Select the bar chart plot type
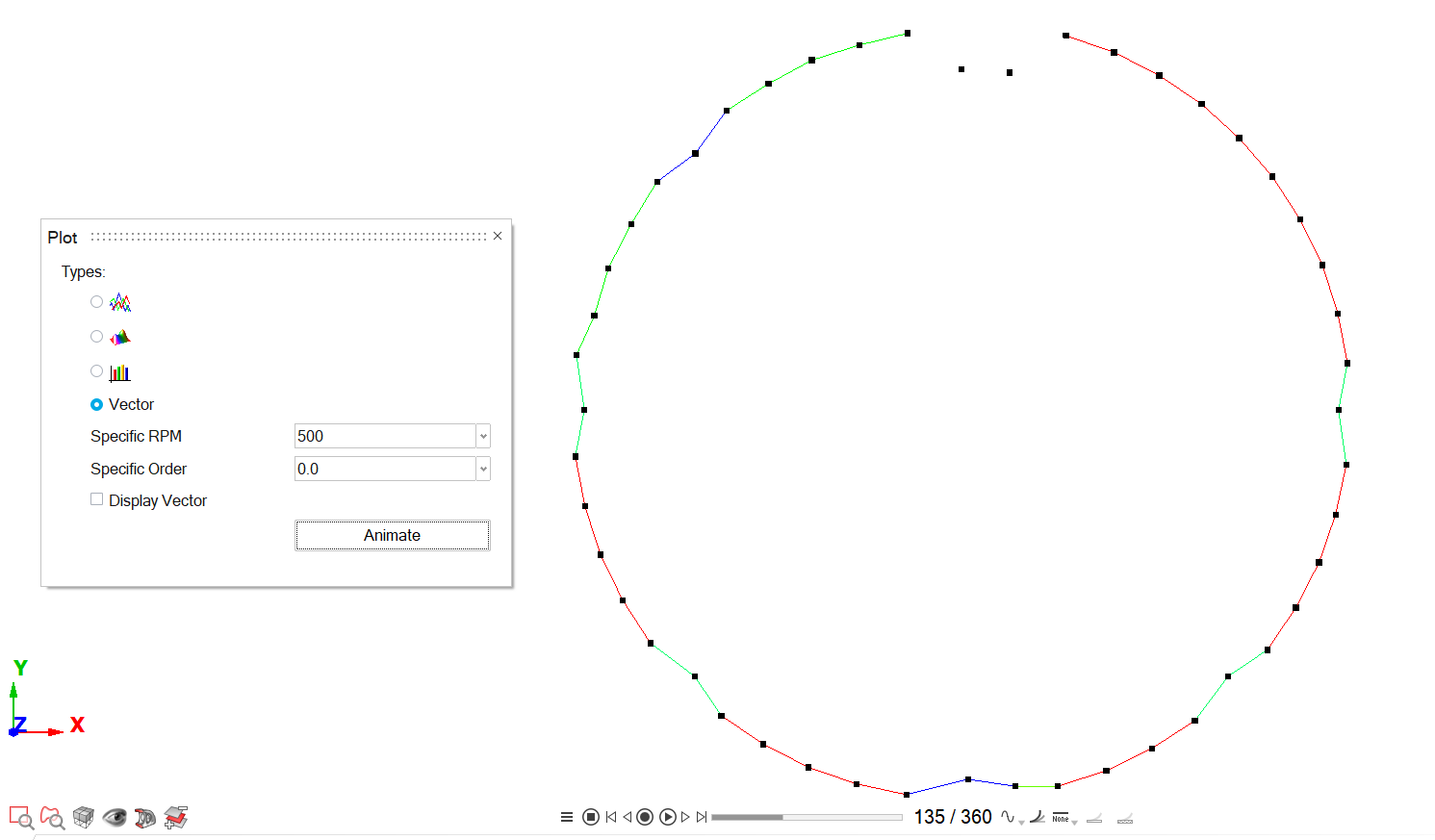The height and width of the screenshot is (840, 1435). click(x=96, y=371)
